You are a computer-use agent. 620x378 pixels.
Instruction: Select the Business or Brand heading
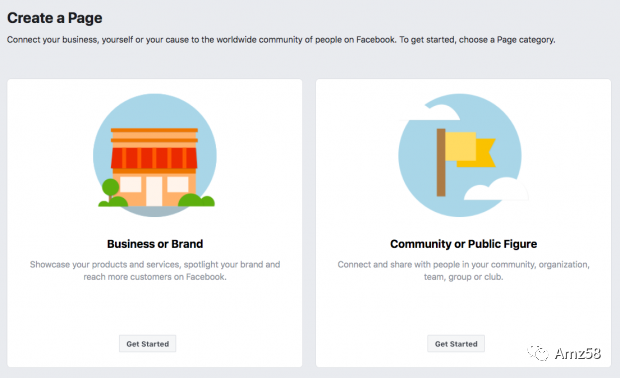(155, 244)
